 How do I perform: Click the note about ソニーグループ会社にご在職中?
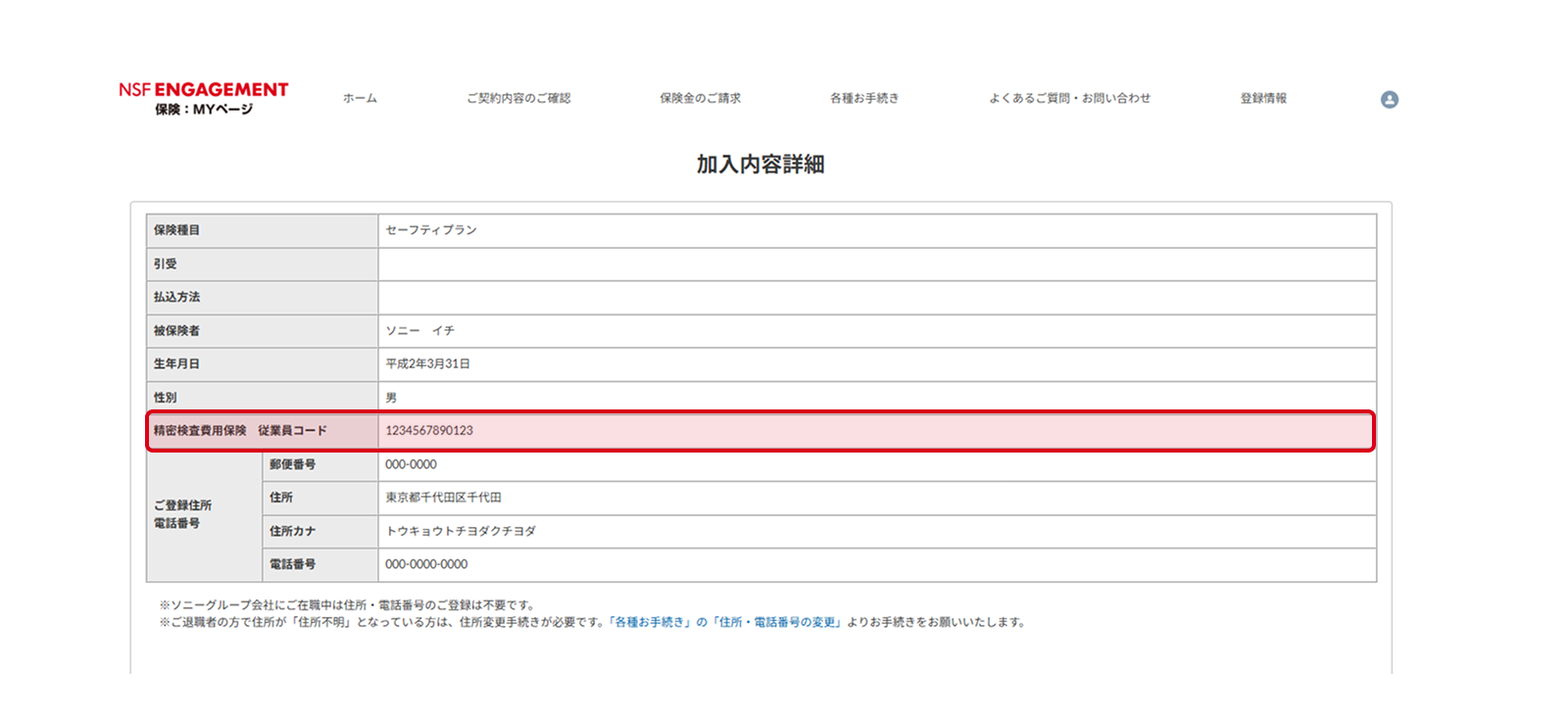tap(347, 605)
